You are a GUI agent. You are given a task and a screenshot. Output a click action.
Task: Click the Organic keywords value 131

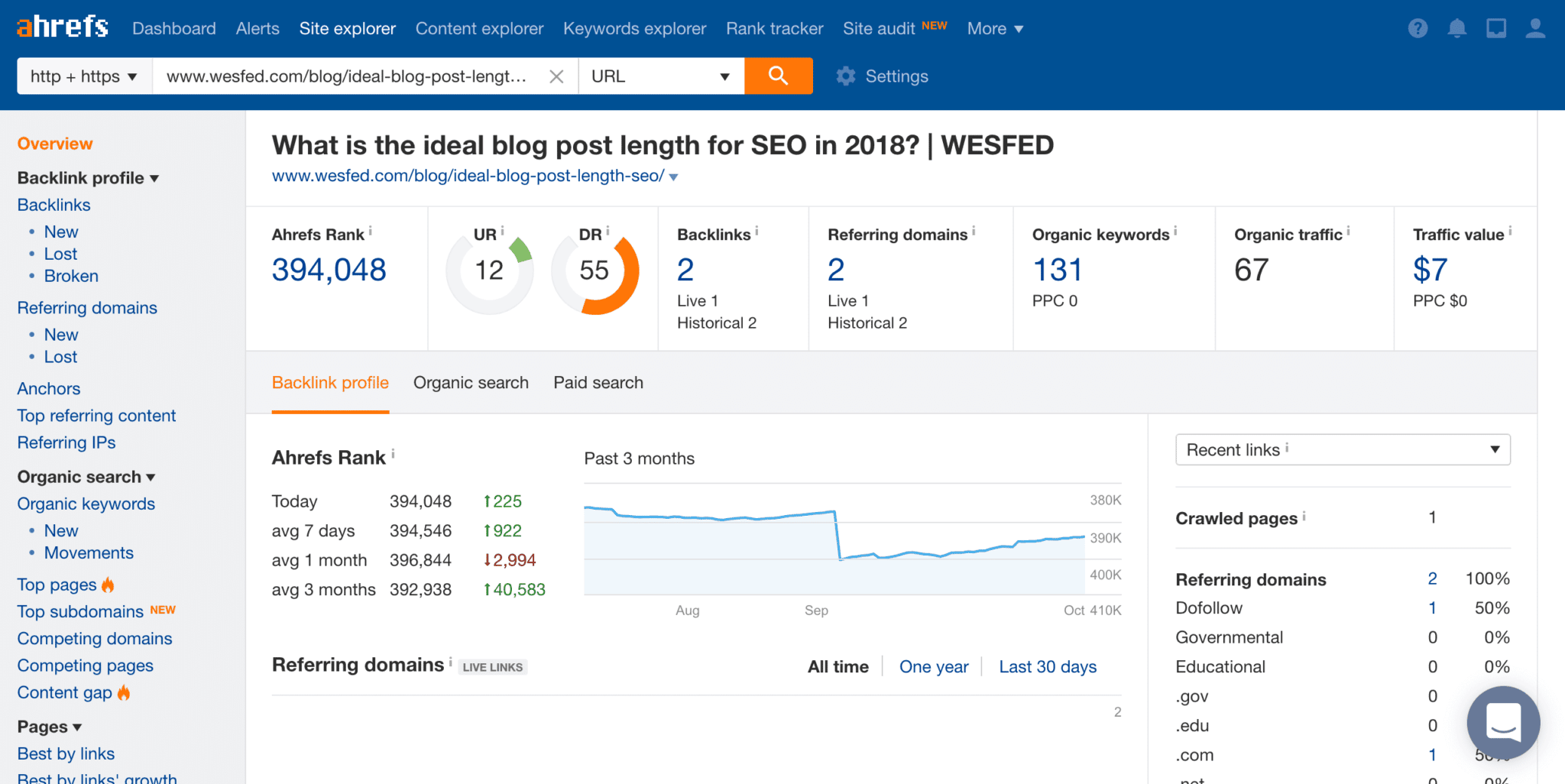tap(1058, 270)
